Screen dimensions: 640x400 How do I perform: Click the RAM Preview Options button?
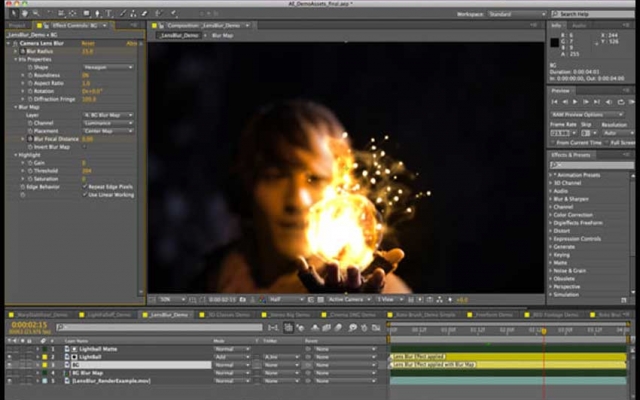point(587,114)
